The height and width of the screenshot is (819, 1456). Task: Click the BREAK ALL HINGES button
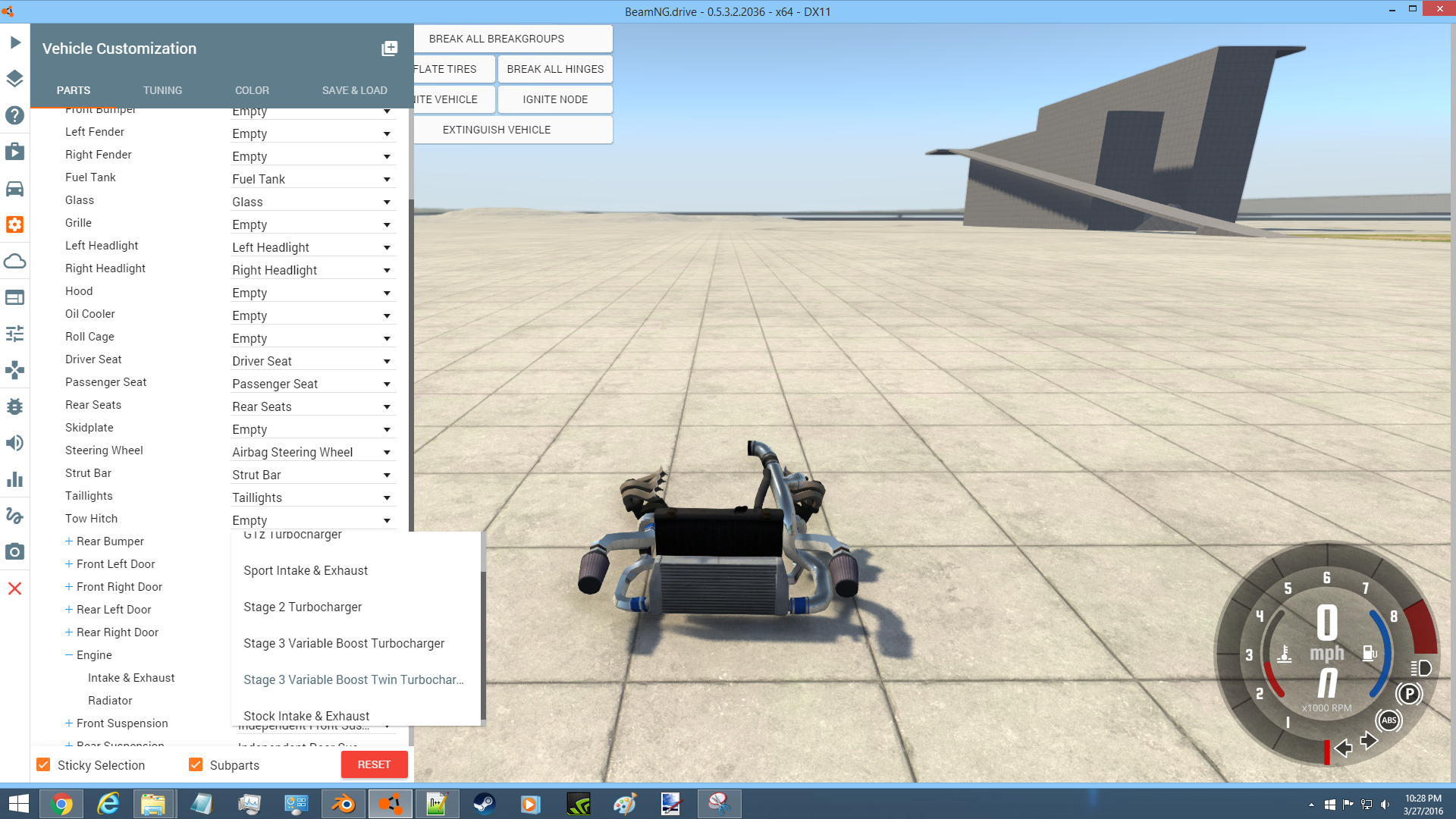click(x=555, y=69)
